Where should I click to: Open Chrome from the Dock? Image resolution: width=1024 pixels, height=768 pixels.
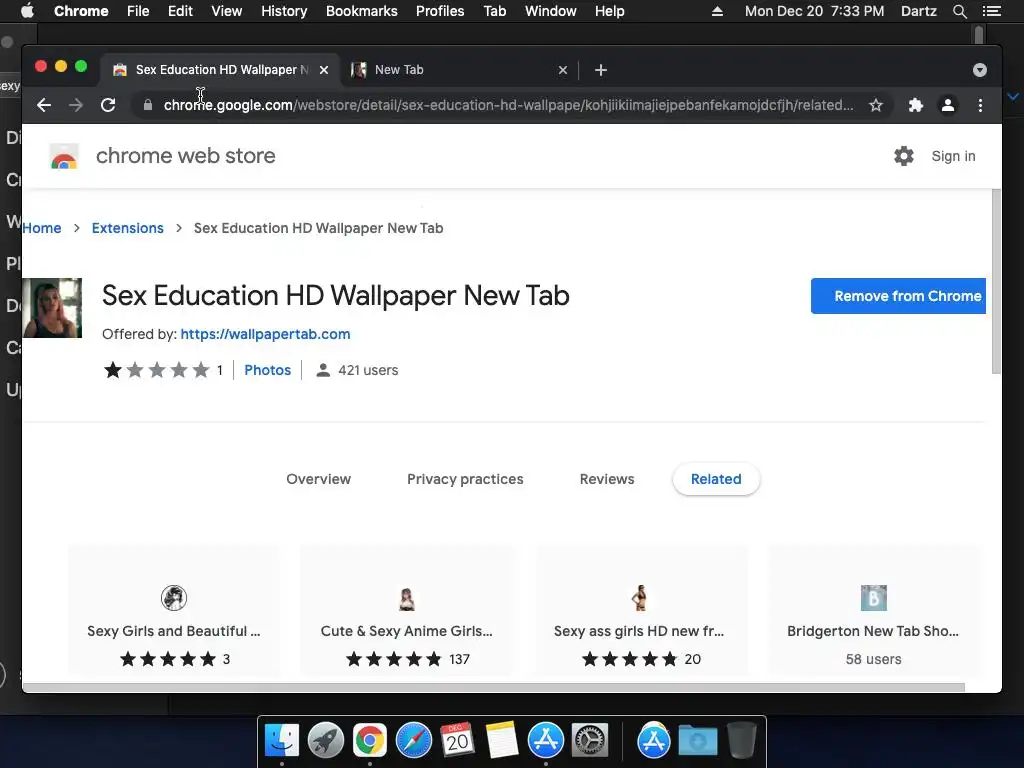[370, 741]
